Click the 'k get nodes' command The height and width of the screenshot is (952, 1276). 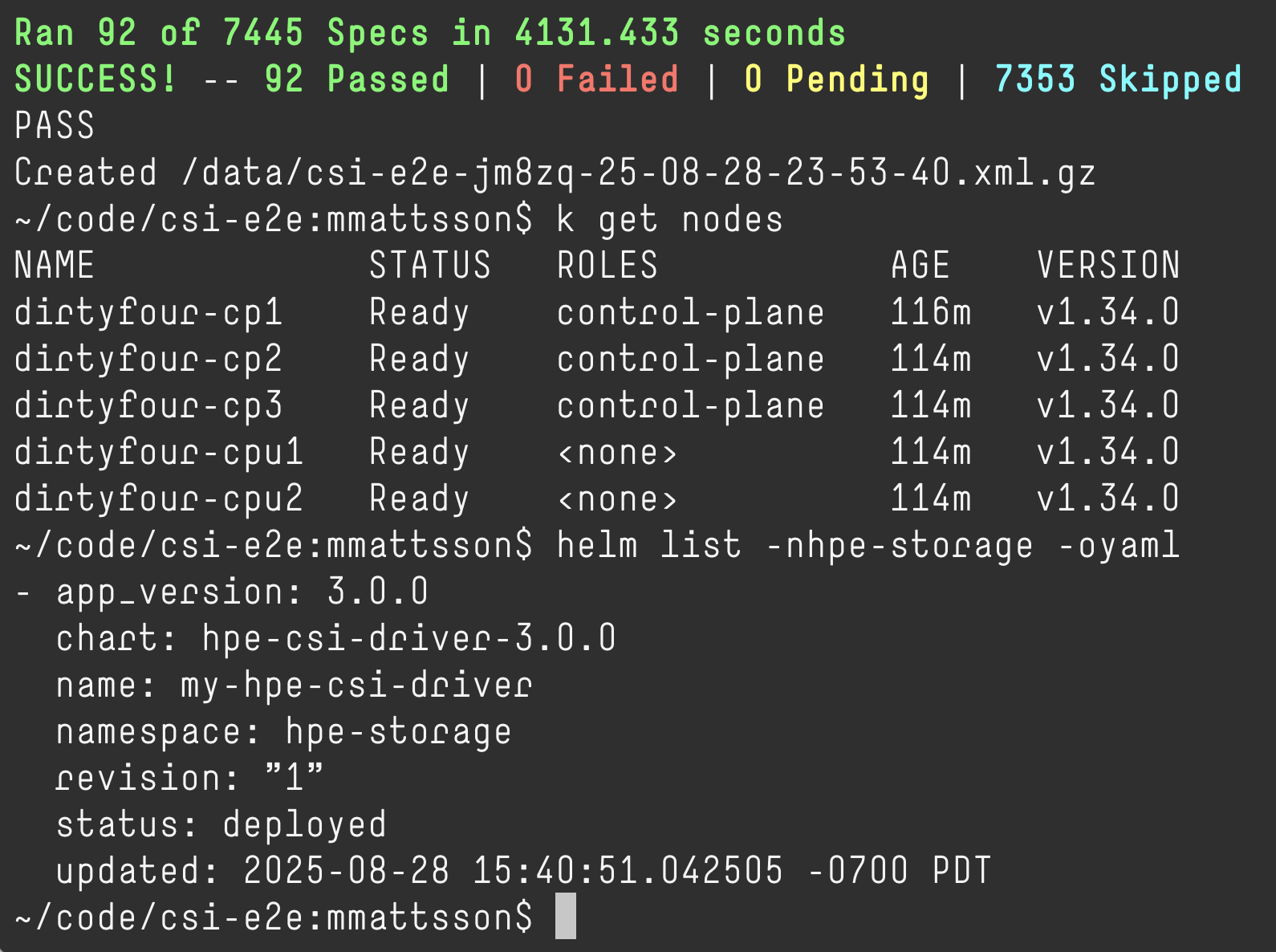tap(670, 220)
